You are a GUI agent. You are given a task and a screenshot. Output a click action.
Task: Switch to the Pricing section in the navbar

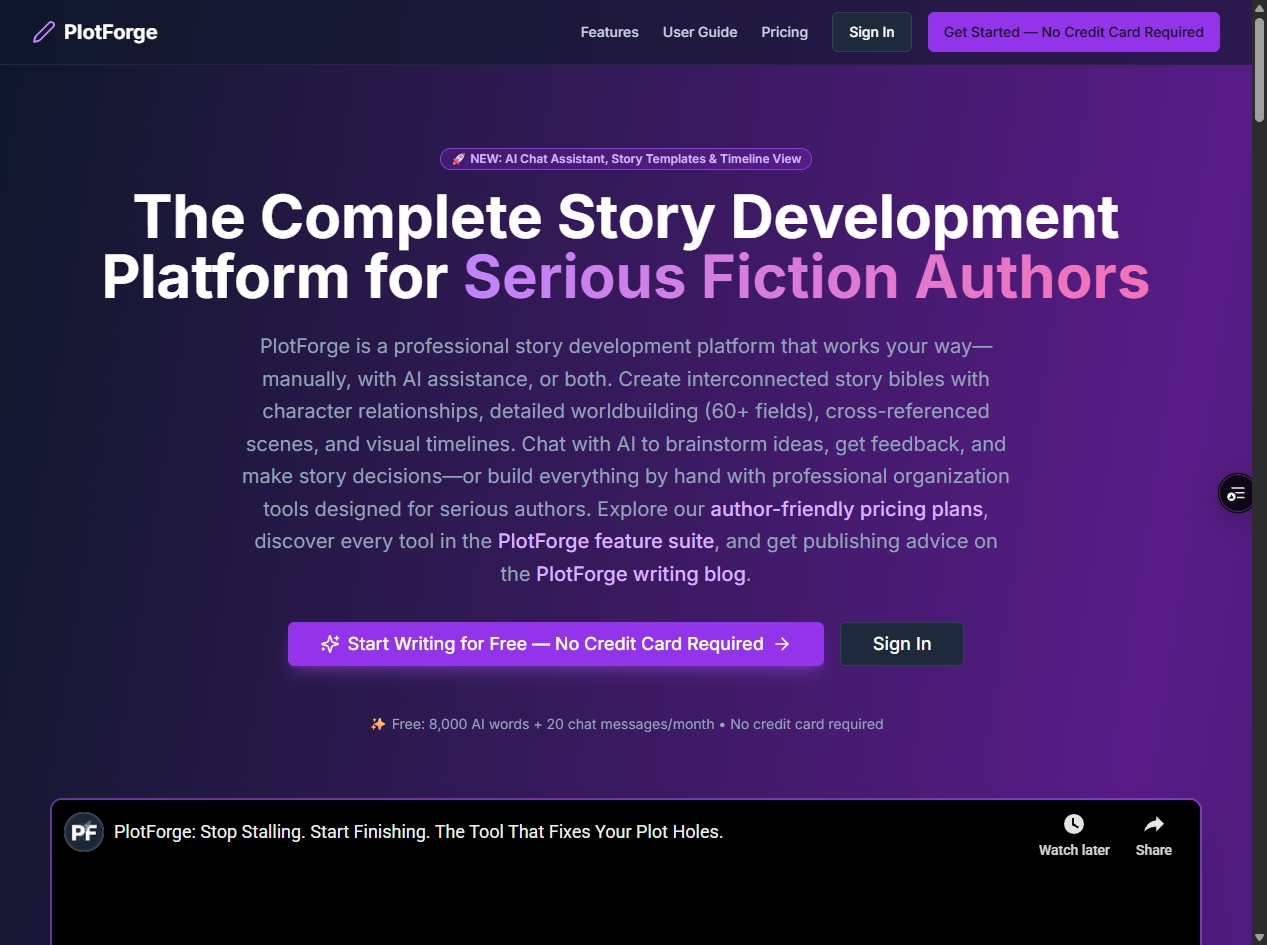tap(784, 32)
